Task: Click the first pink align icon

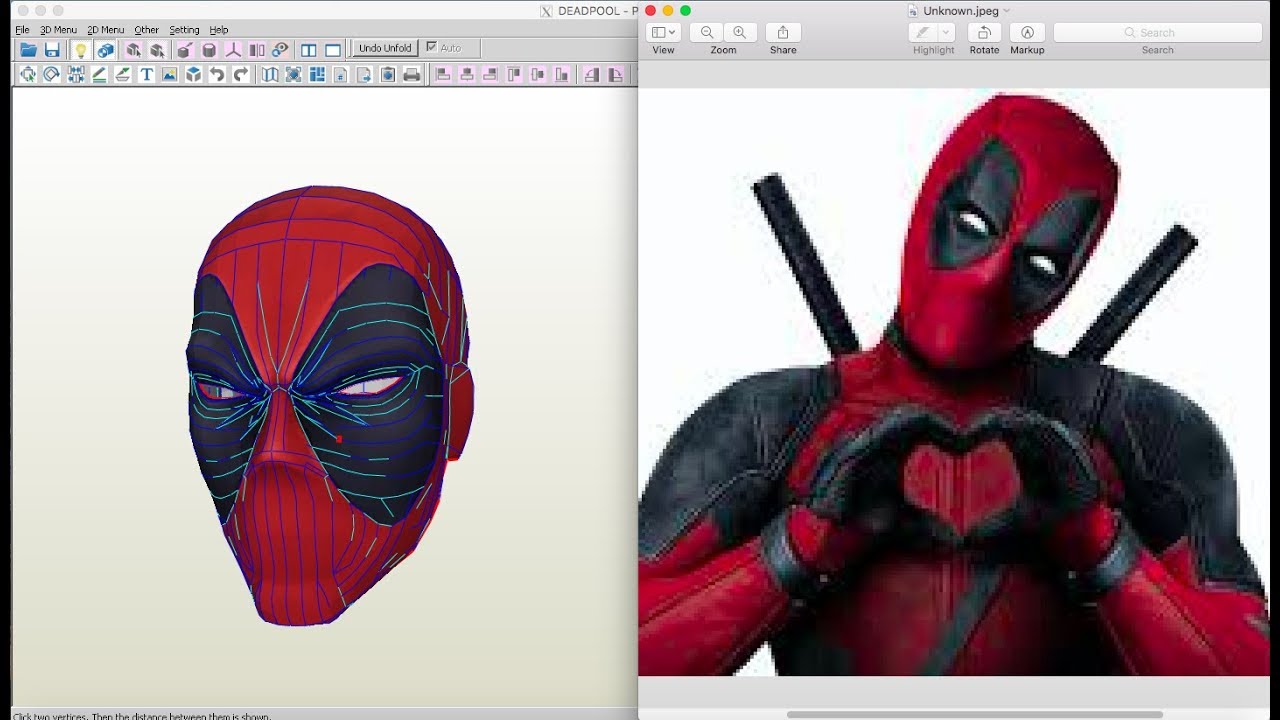Action: point(443,74)
